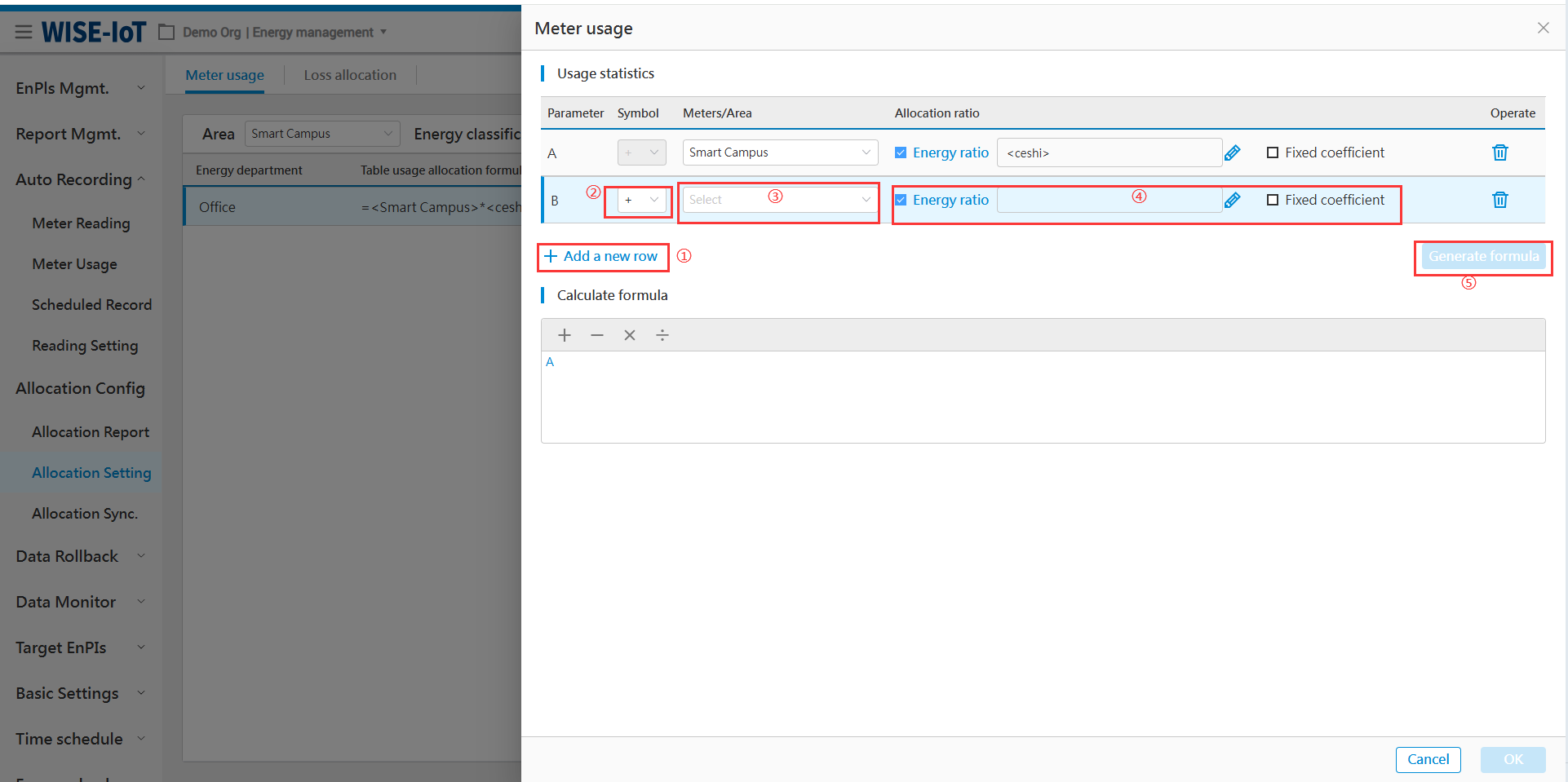Enable Fixed coefficient for row B
The image size is (1568, 782).
(1273, 200)
